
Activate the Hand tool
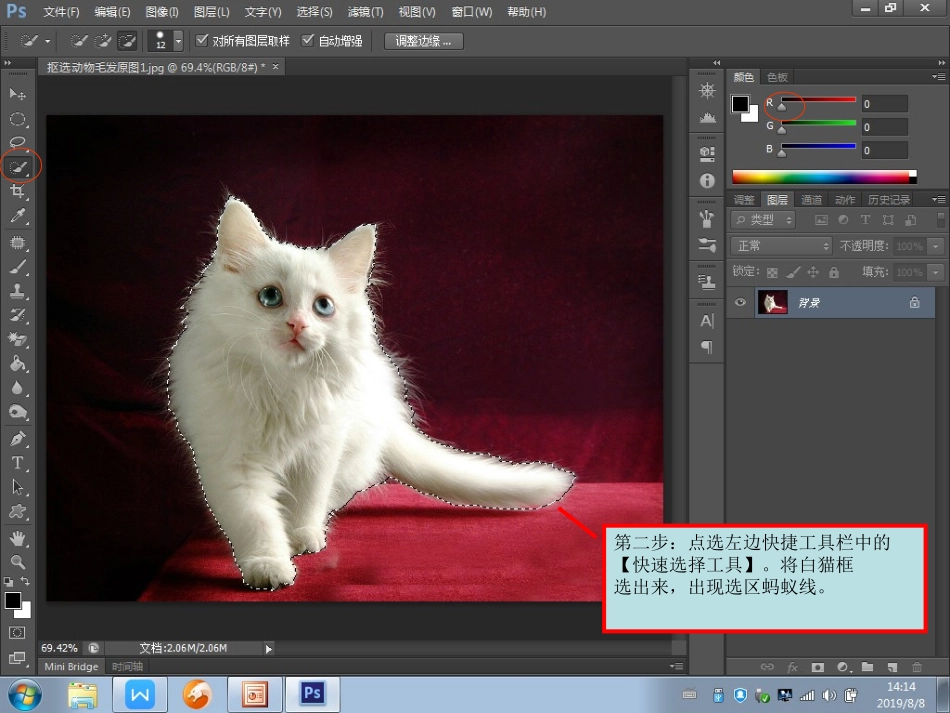(x=18, y=538)
